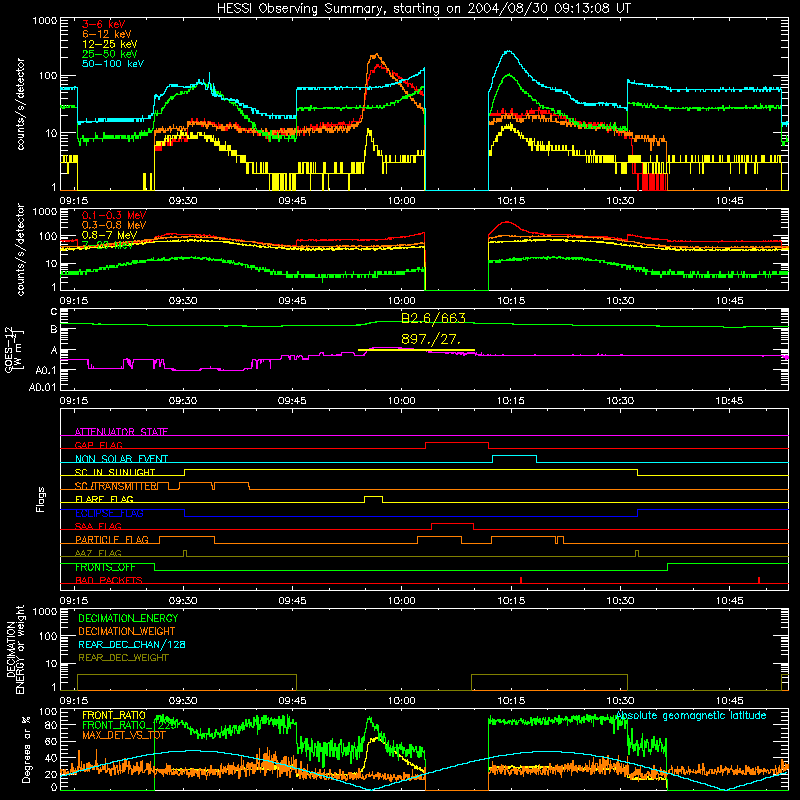
Task: Click the raised GAP_FLAG segment after 10:00
Action: [457, 442]
